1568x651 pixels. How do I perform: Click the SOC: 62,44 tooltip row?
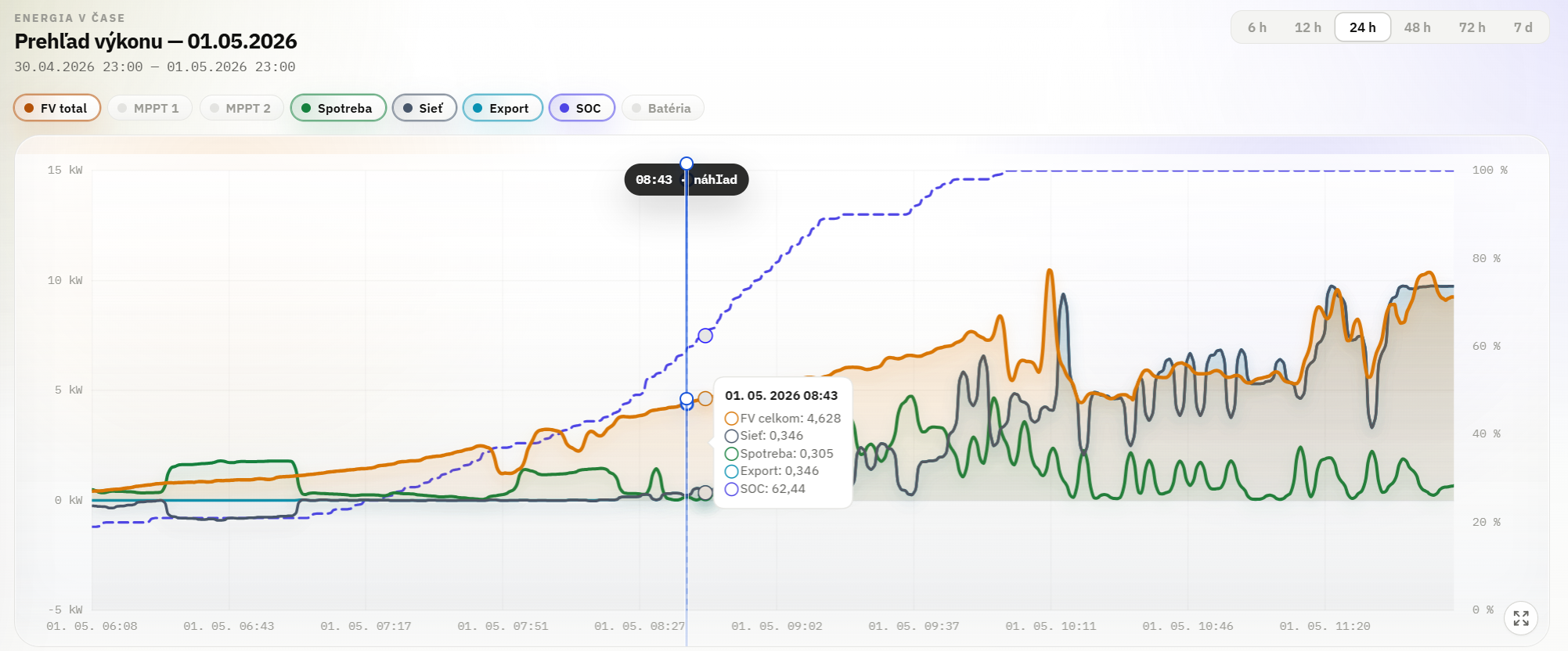coord(765,489)
